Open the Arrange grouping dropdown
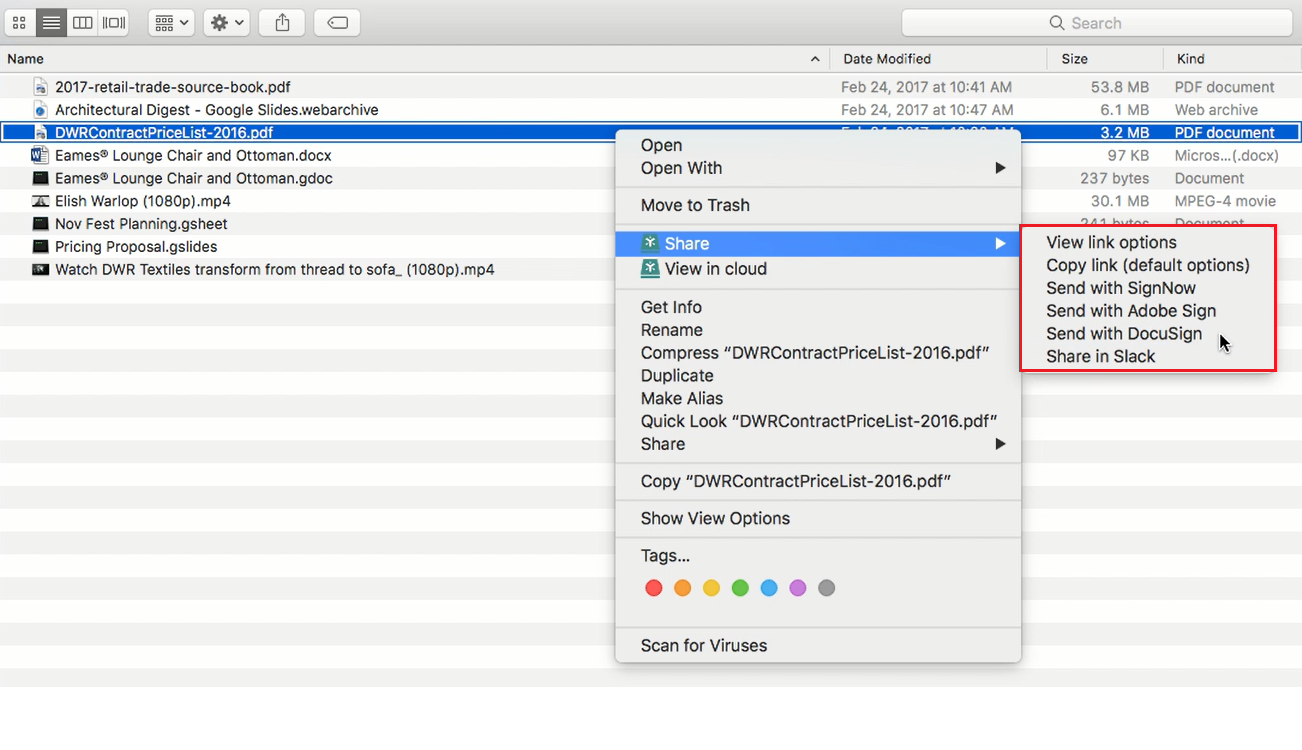This screenshot has height=750, width=1302. [171, 22]
